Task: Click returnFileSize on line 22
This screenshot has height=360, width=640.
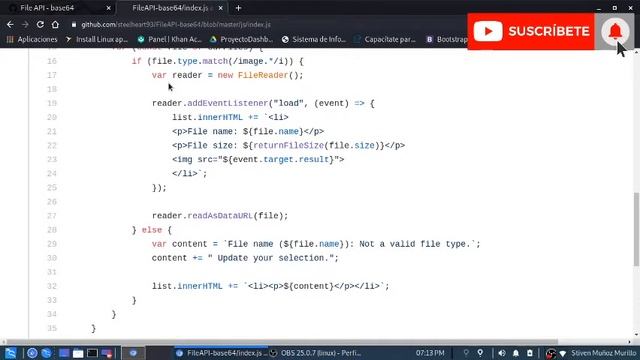Action: pos(289,145)
